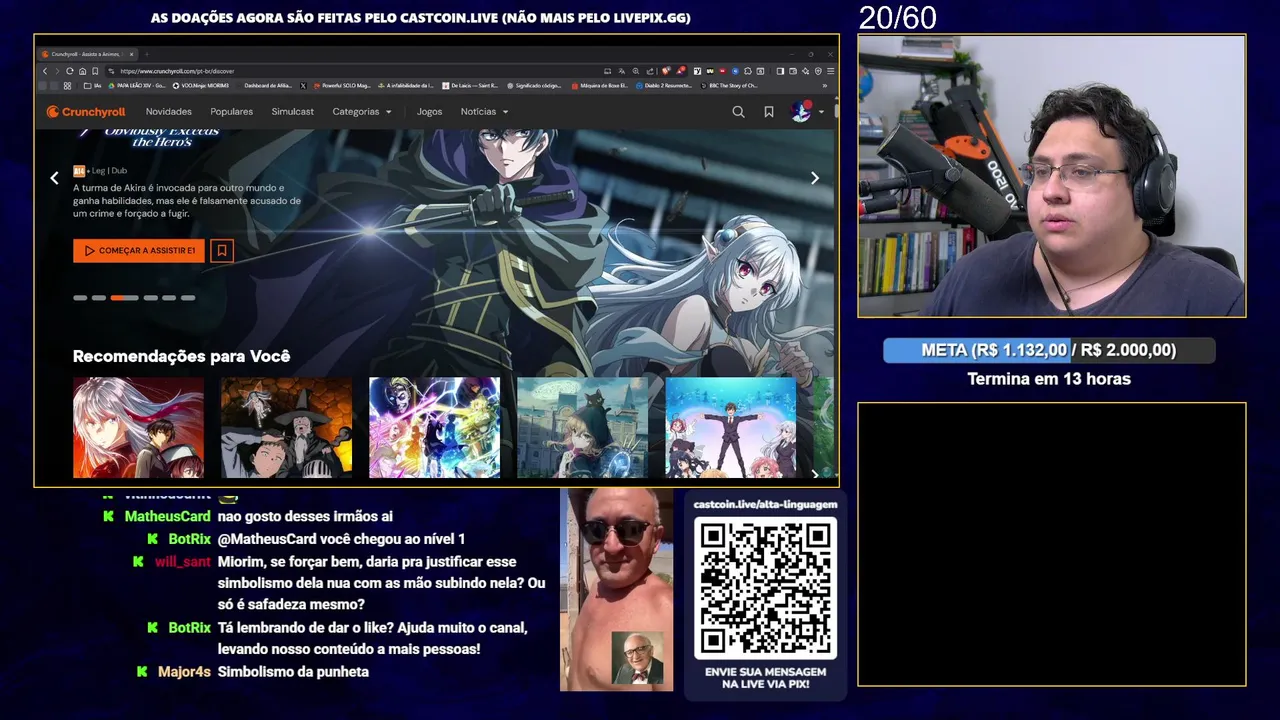Open the Novidades menu item
Image resolution: width=1280 pixels, height=720 pixels.
[x=168, y=112]
